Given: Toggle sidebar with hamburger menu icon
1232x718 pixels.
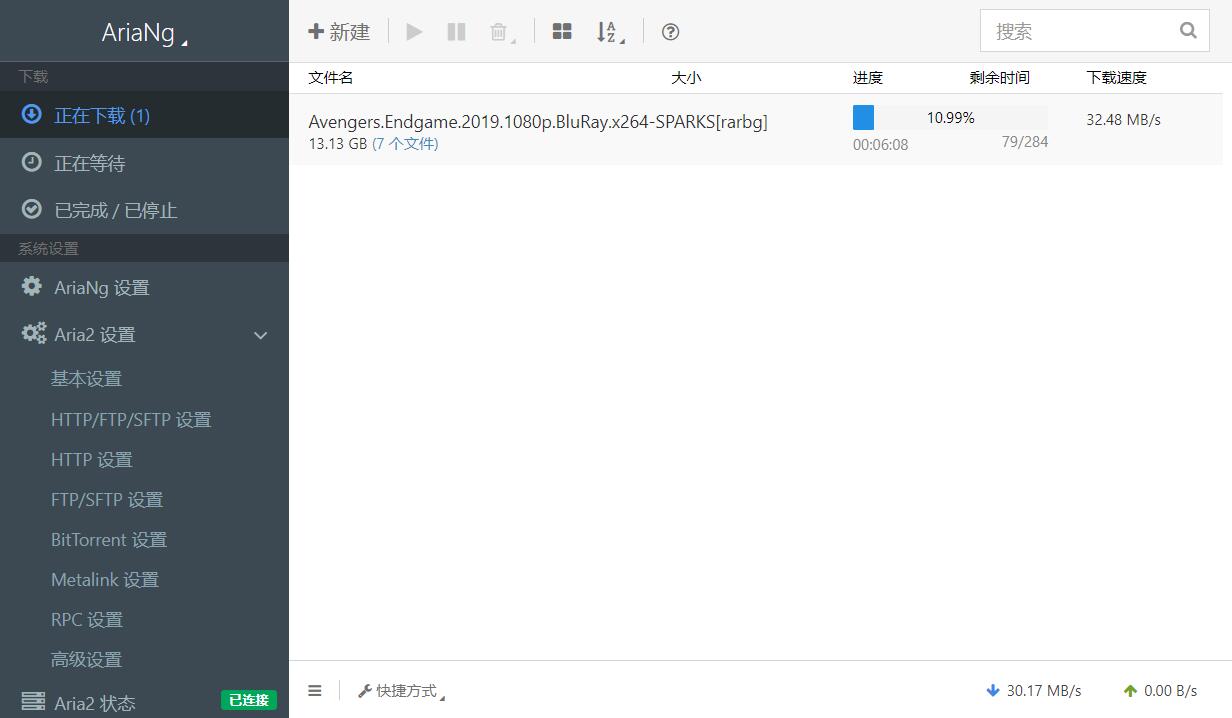Looking at the screenshot, I should [315, 690].
